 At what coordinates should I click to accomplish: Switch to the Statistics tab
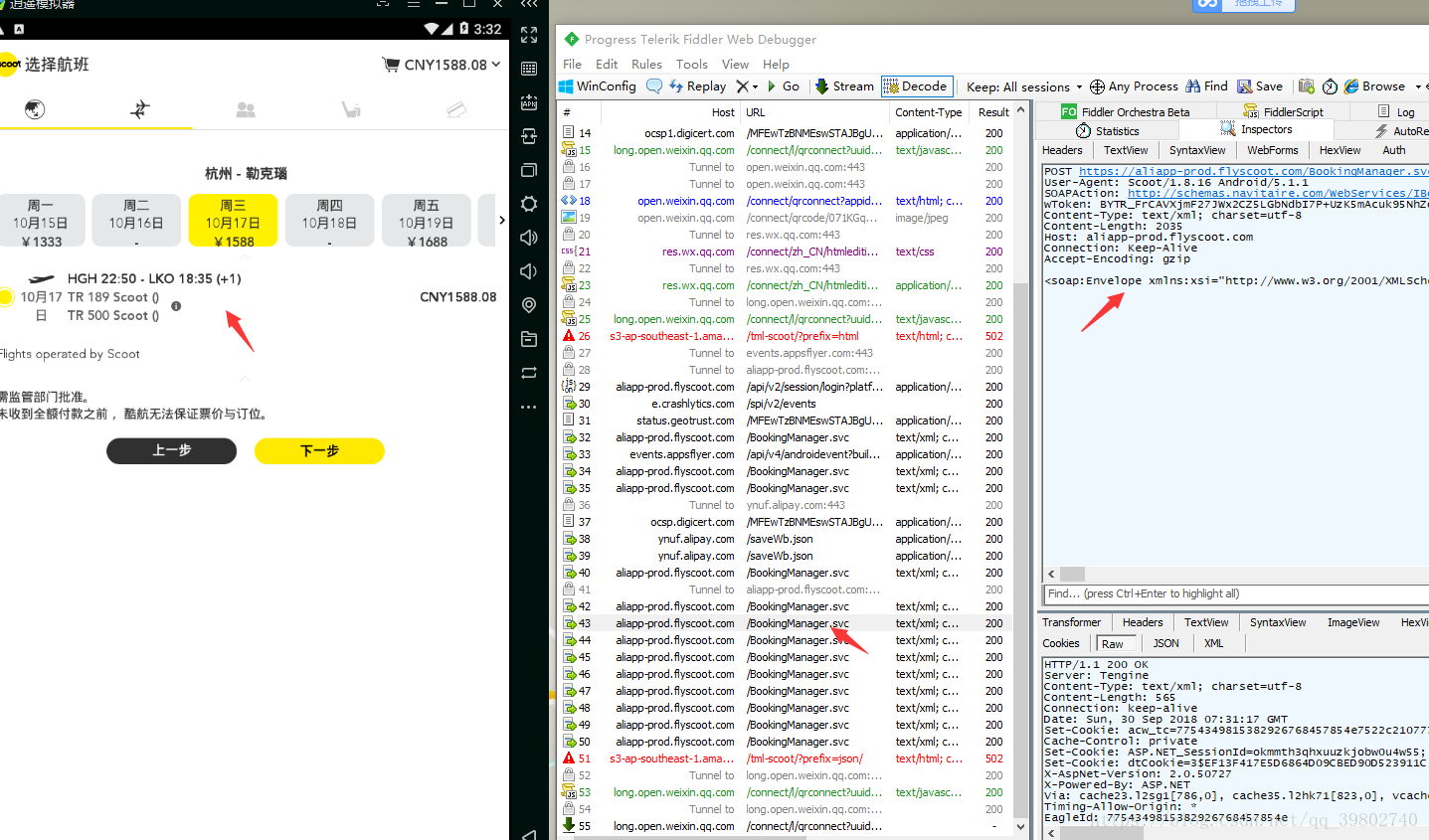pos(1108,130)
